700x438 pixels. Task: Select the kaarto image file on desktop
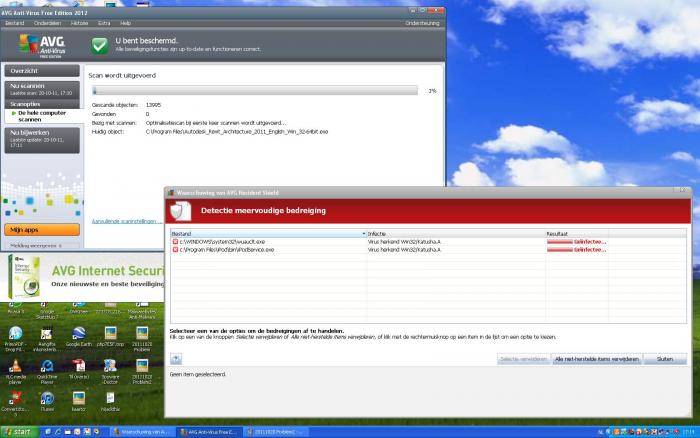79,401
